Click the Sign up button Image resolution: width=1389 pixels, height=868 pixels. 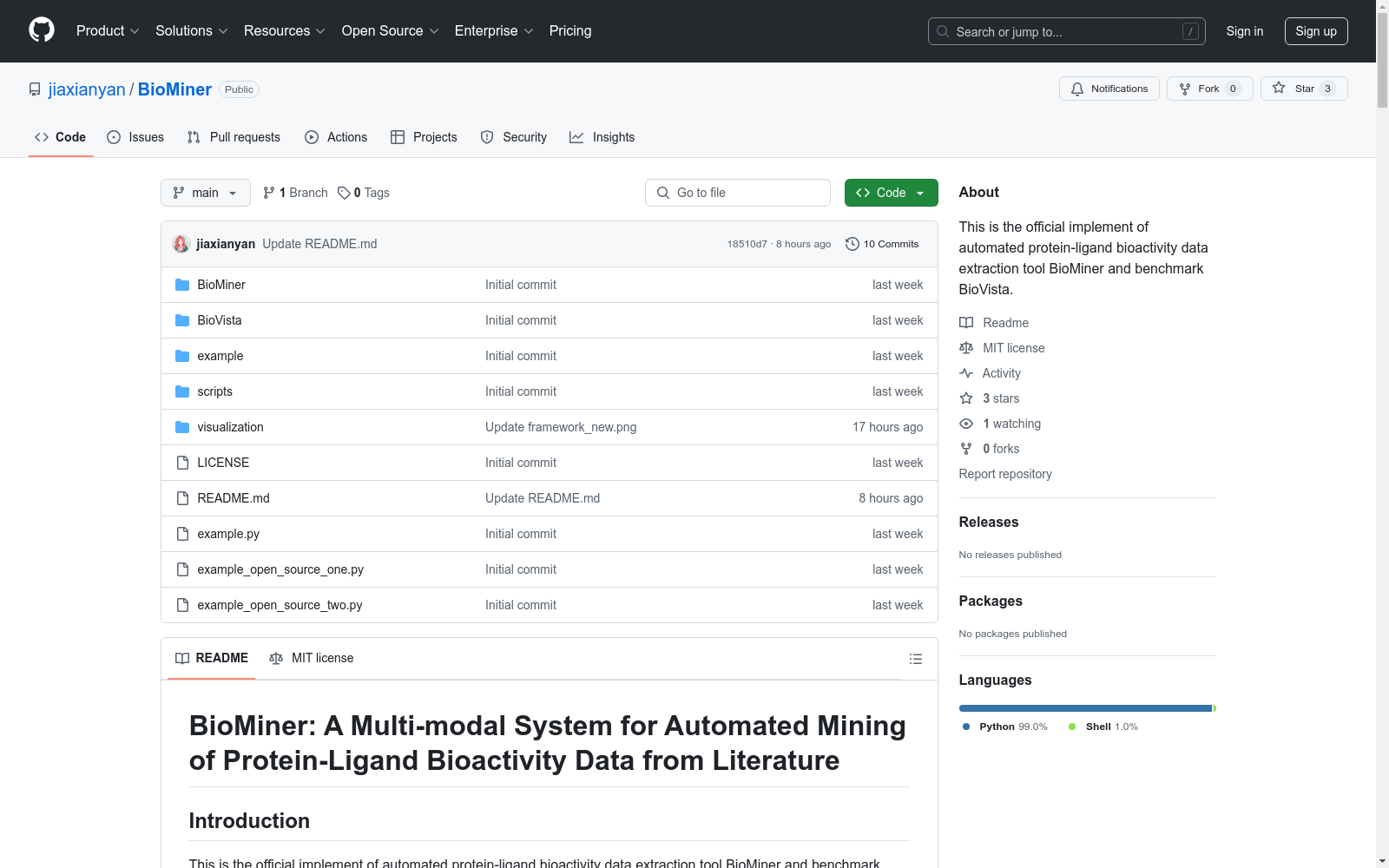coord(1316,31)
